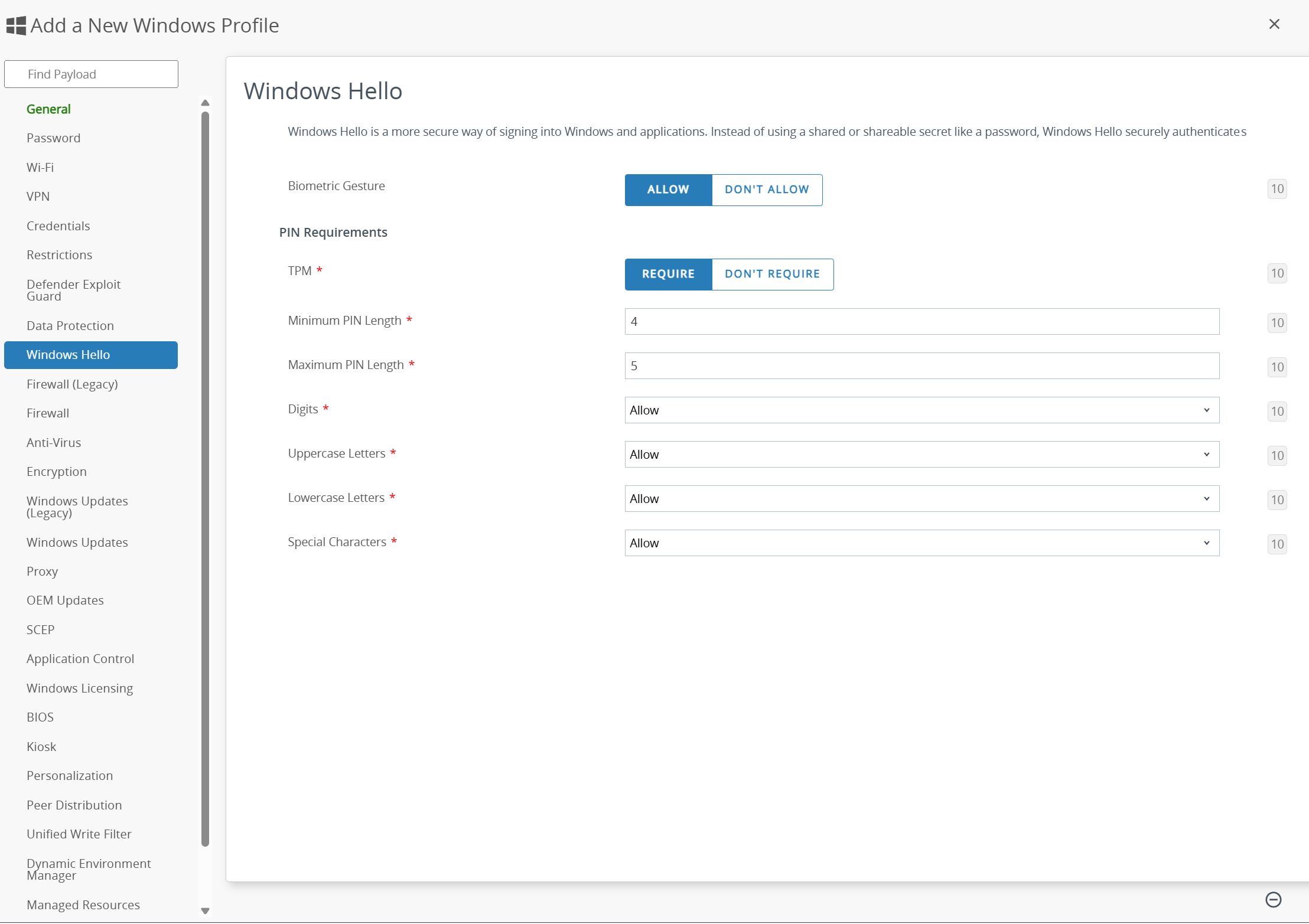Open the Lowercase Letters dropdown
This screenshot has height=924, width=1309.
point(921,499)
